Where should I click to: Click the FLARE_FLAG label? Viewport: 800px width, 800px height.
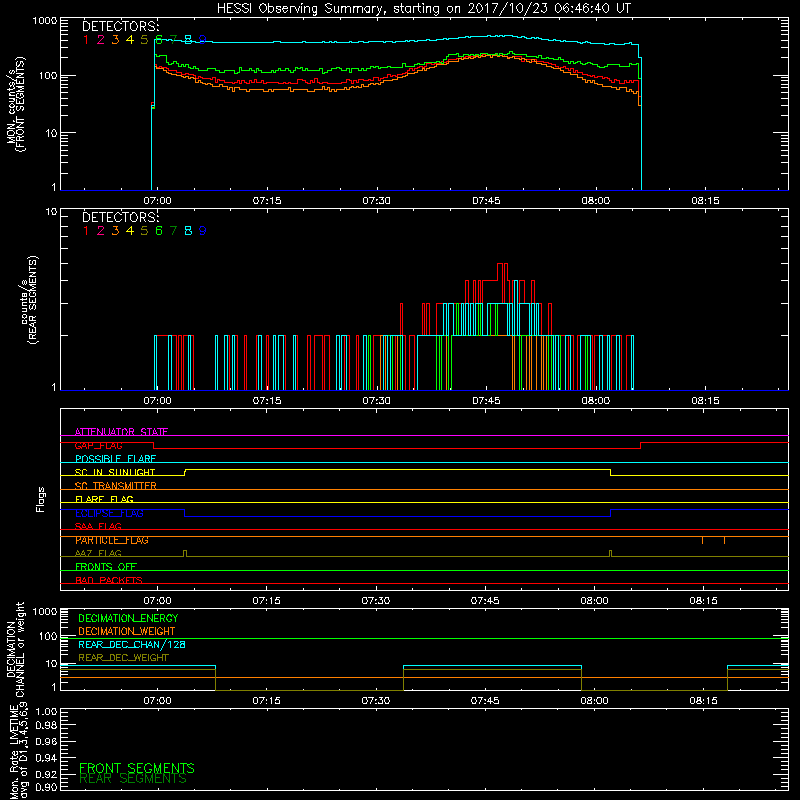(104, 499)
